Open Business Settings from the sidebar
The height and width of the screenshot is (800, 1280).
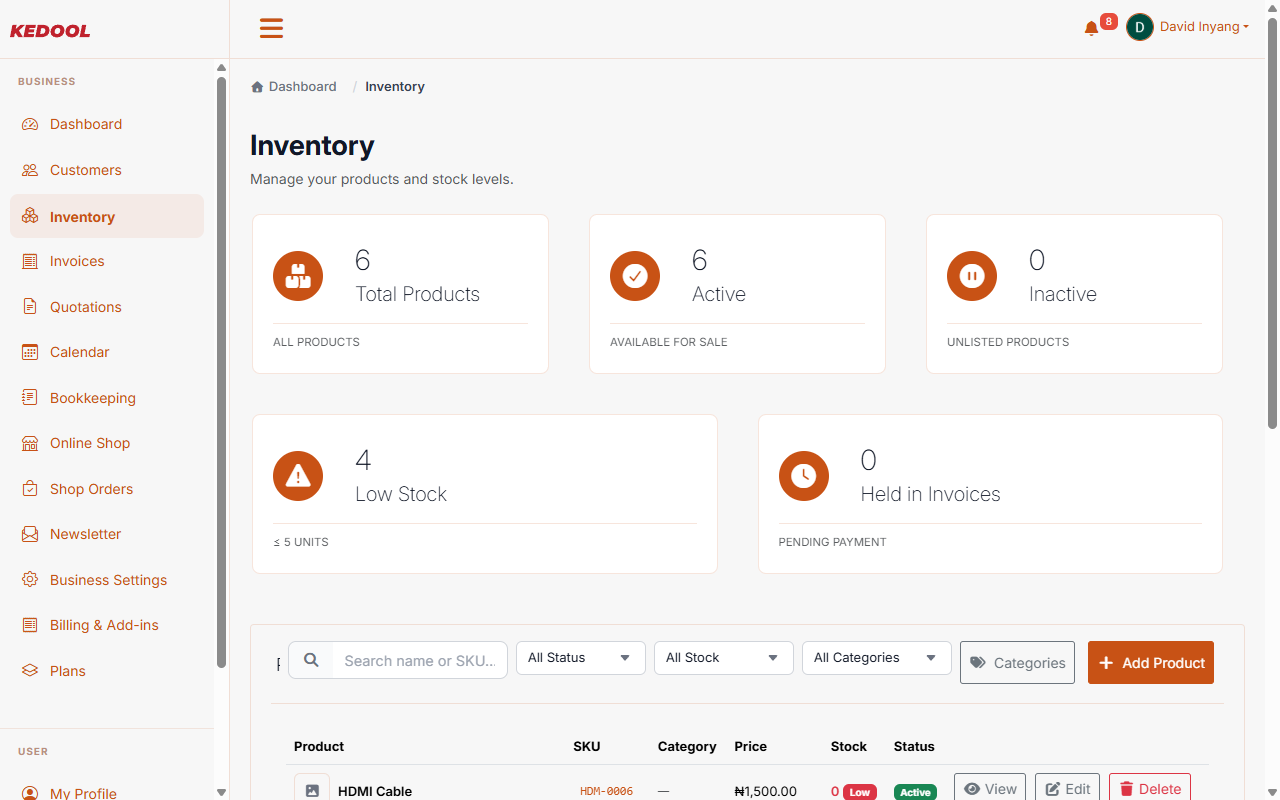[x=107, y=580]
